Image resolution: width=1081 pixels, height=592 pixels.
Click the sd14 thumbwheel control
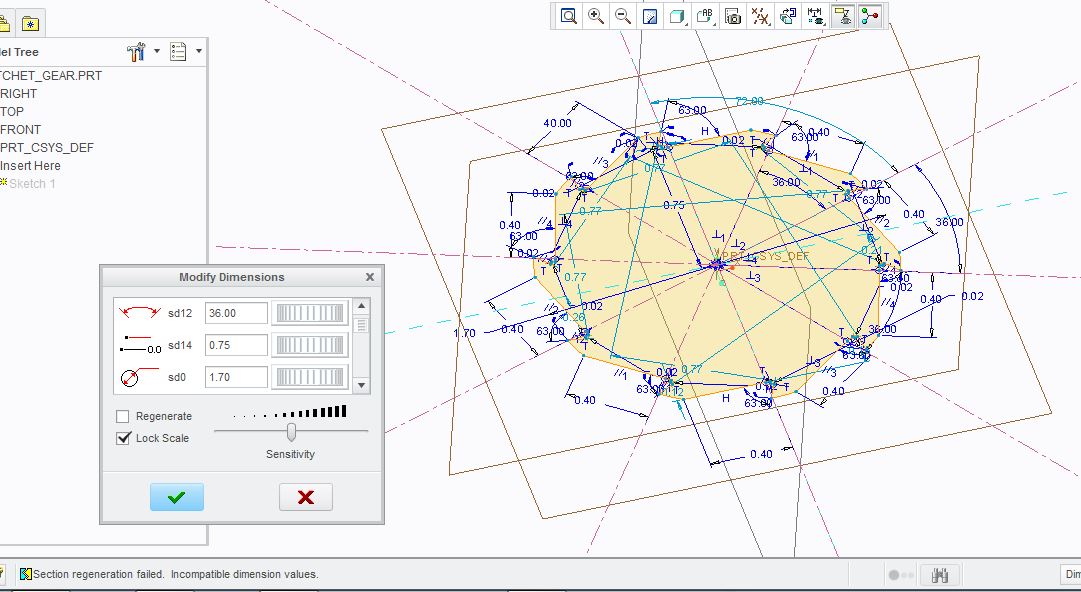pyautogui.click(x=310, y=345)
